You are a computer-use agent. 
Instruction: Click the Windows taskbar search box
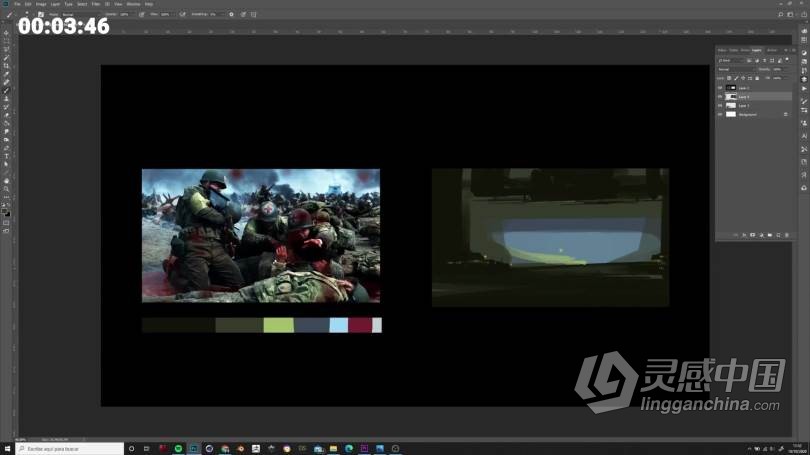pos(70,449)
